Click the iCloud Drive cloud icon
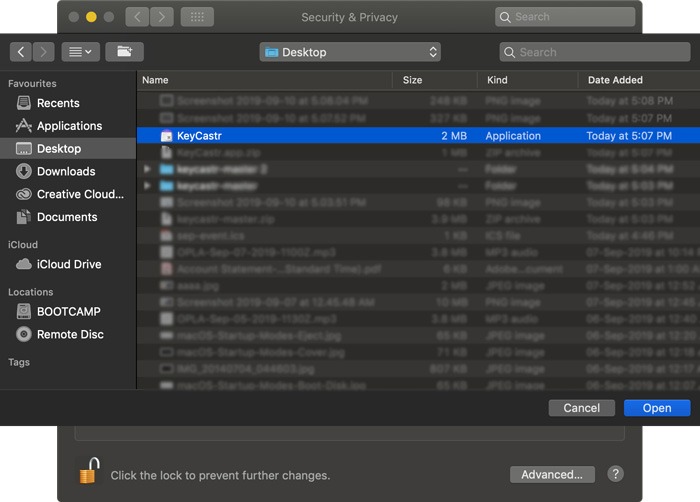 click(x=24, y=264)
